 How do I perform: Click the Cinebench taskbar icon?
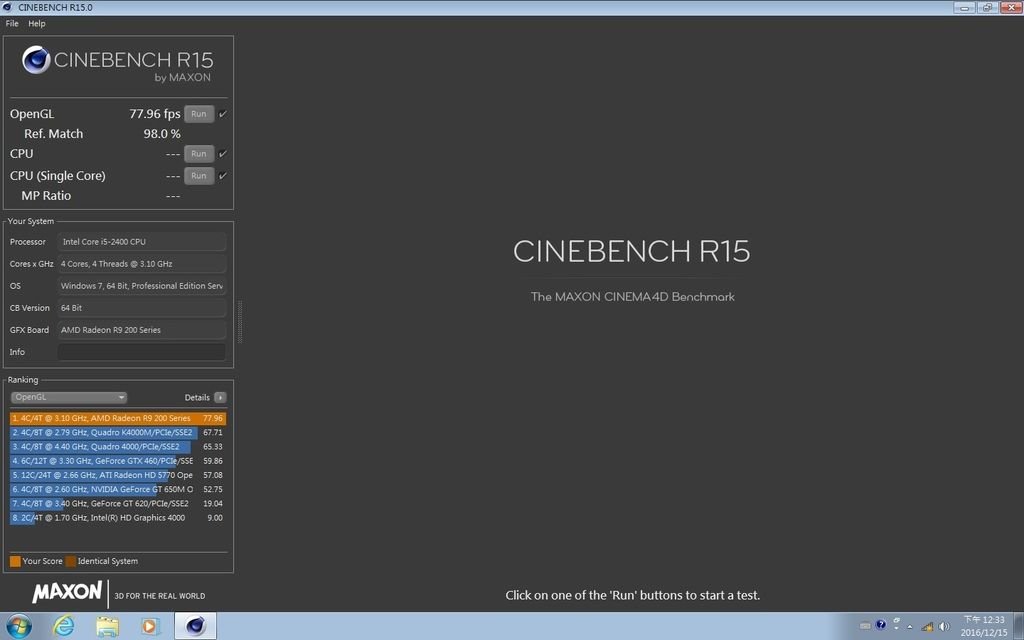(x=195, y=626)
